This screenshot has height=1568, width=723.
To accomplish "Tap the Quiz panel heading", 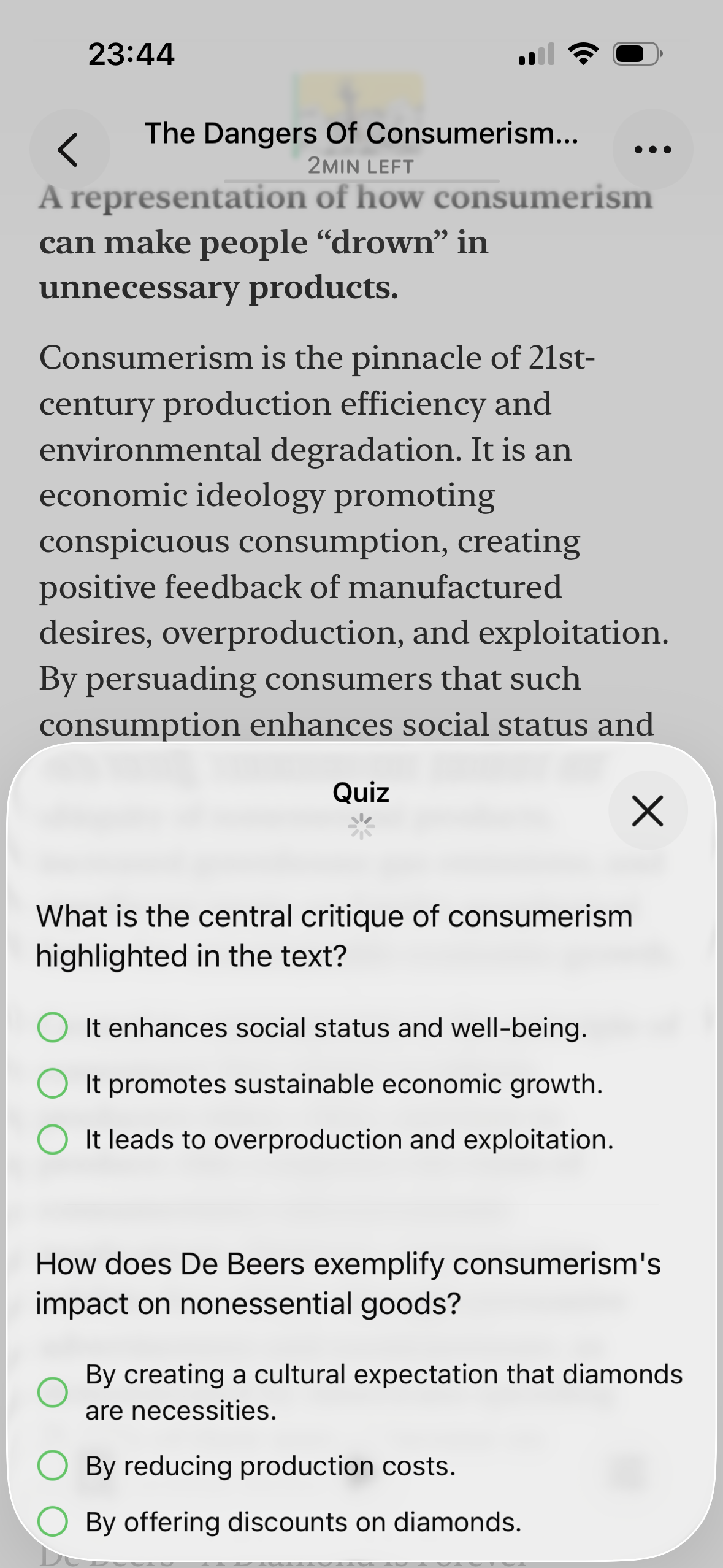I will click(x=361, y=793).
